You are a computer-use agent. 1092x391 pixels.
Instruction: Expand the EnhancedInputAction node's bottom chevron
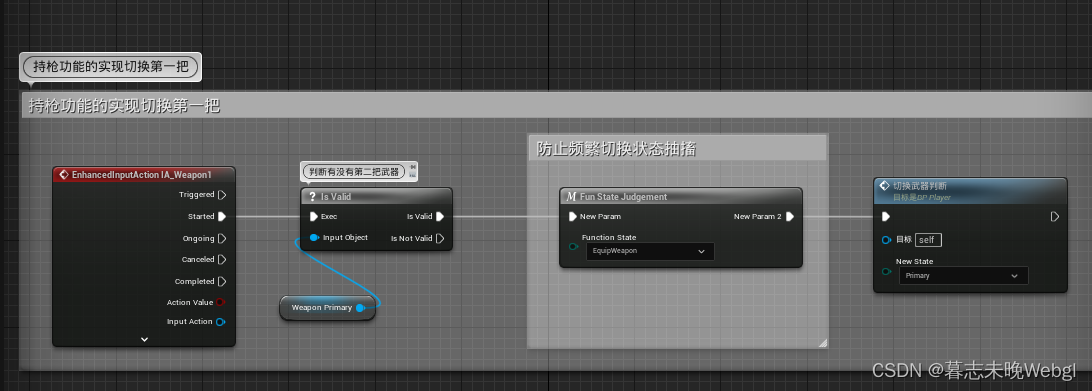(x=144, y=339)
